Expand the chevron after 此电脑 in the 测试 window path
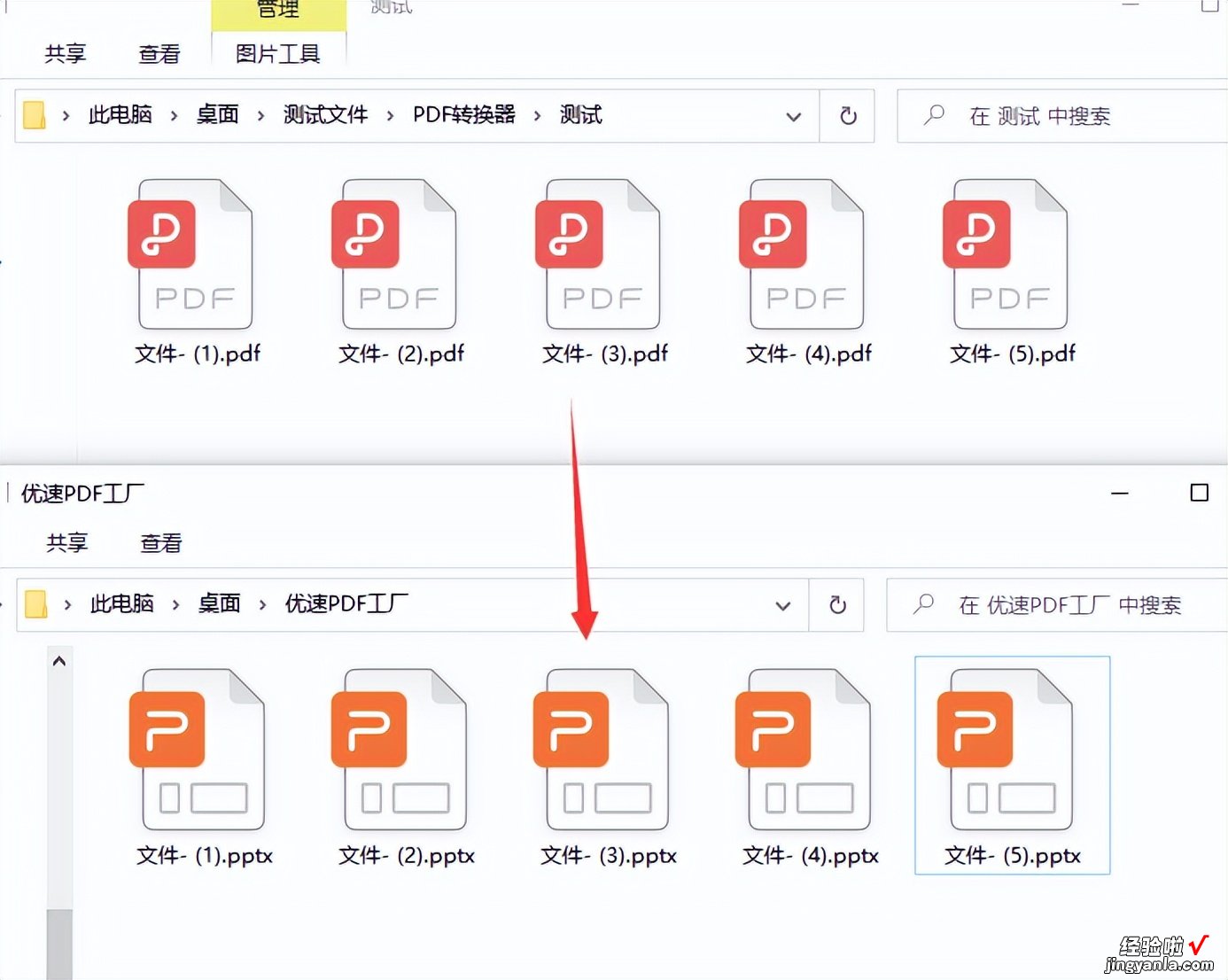Screen dimensions: 1228x980 (x=174, y=115)
